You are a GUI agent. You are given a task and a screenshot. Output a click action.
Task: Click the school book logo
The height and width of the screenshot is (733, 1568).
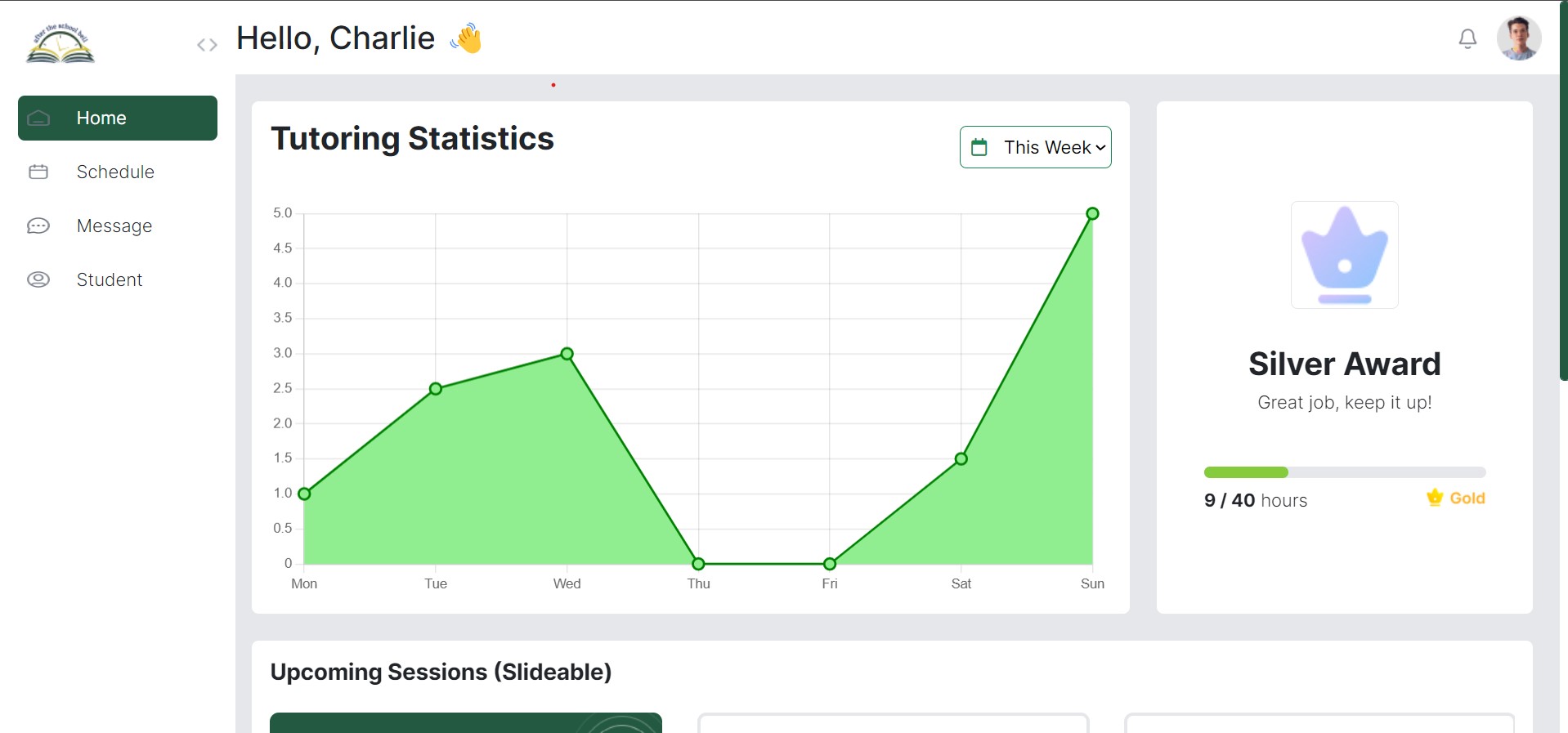tap(60, 44)
